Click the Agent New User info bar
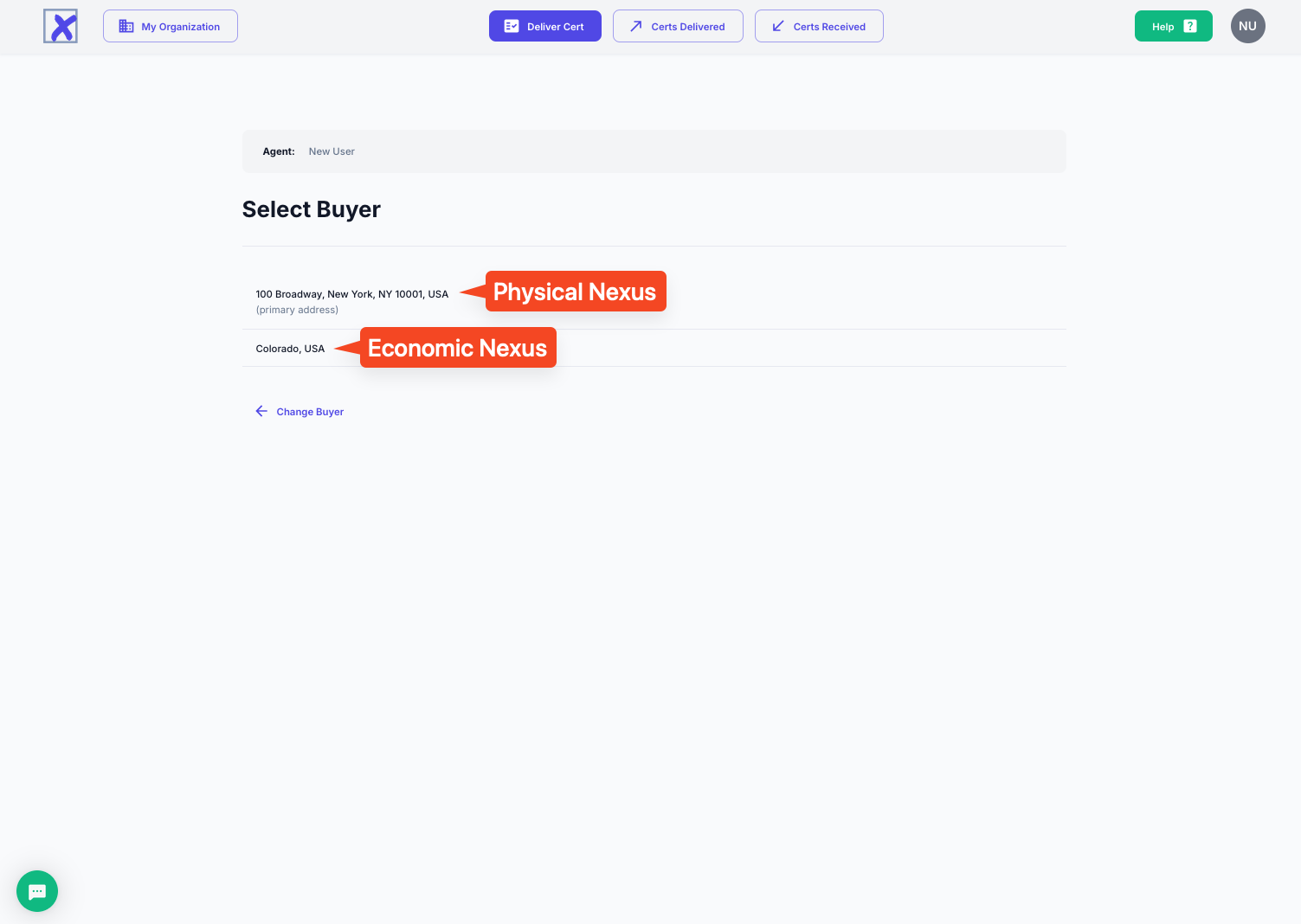This screenshot has width=1301, height=924. 654,151
